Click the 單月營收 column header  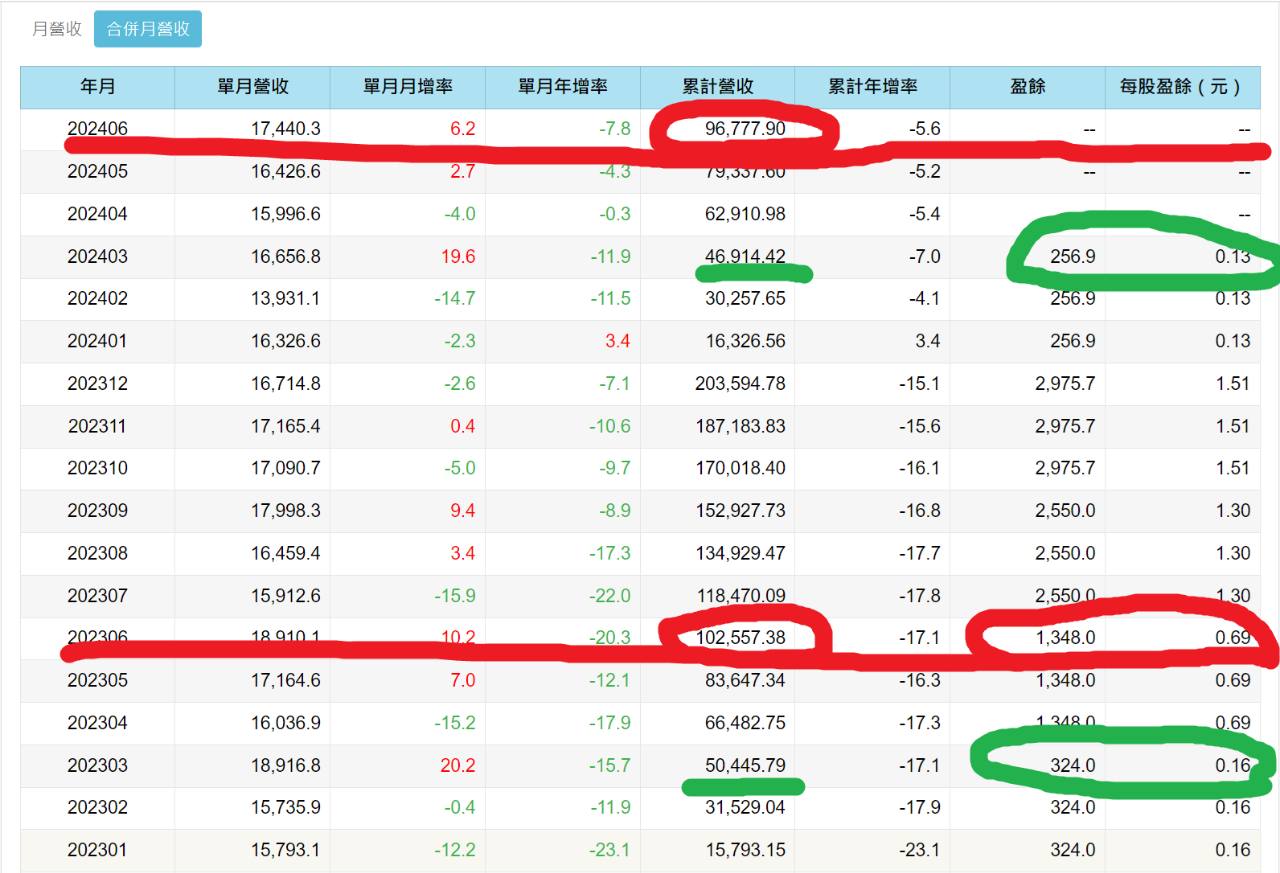tap(253, 87)
